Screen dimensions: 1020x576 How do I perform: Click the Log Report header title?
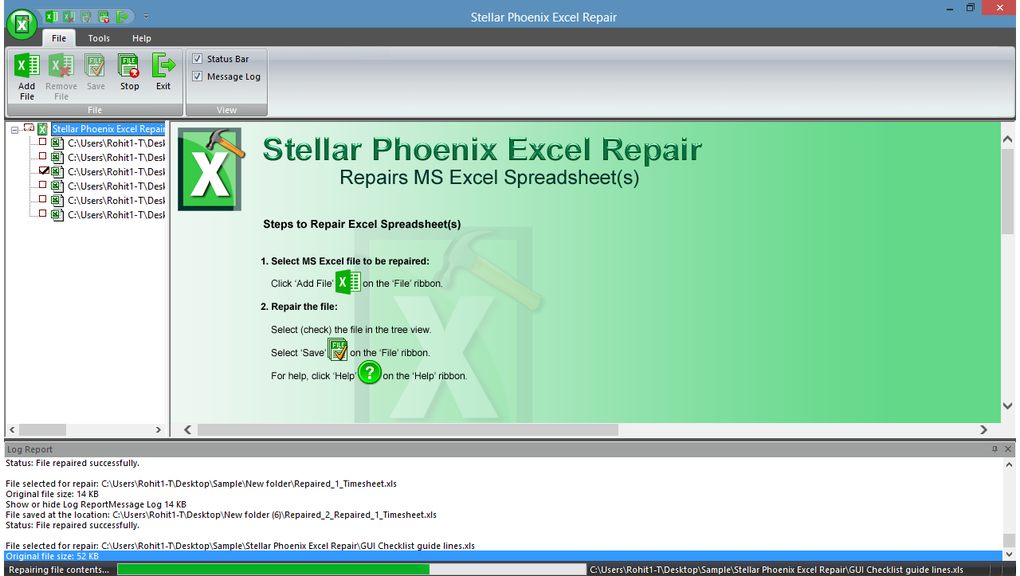point(30,449)
